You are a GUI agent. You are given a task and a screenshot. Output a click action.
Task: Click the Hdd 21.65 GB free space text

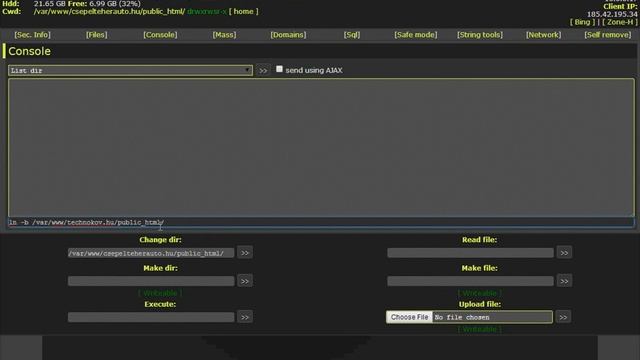coord(87,4)
